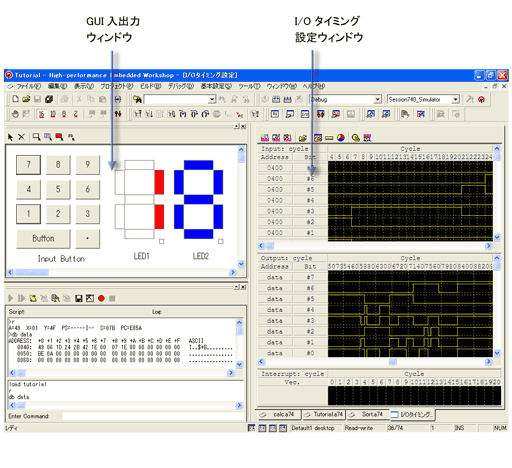Viewport: 512px width, 468px height.
Task: Open the ウィンドウ menu
Action: click(x=281, y=86)
